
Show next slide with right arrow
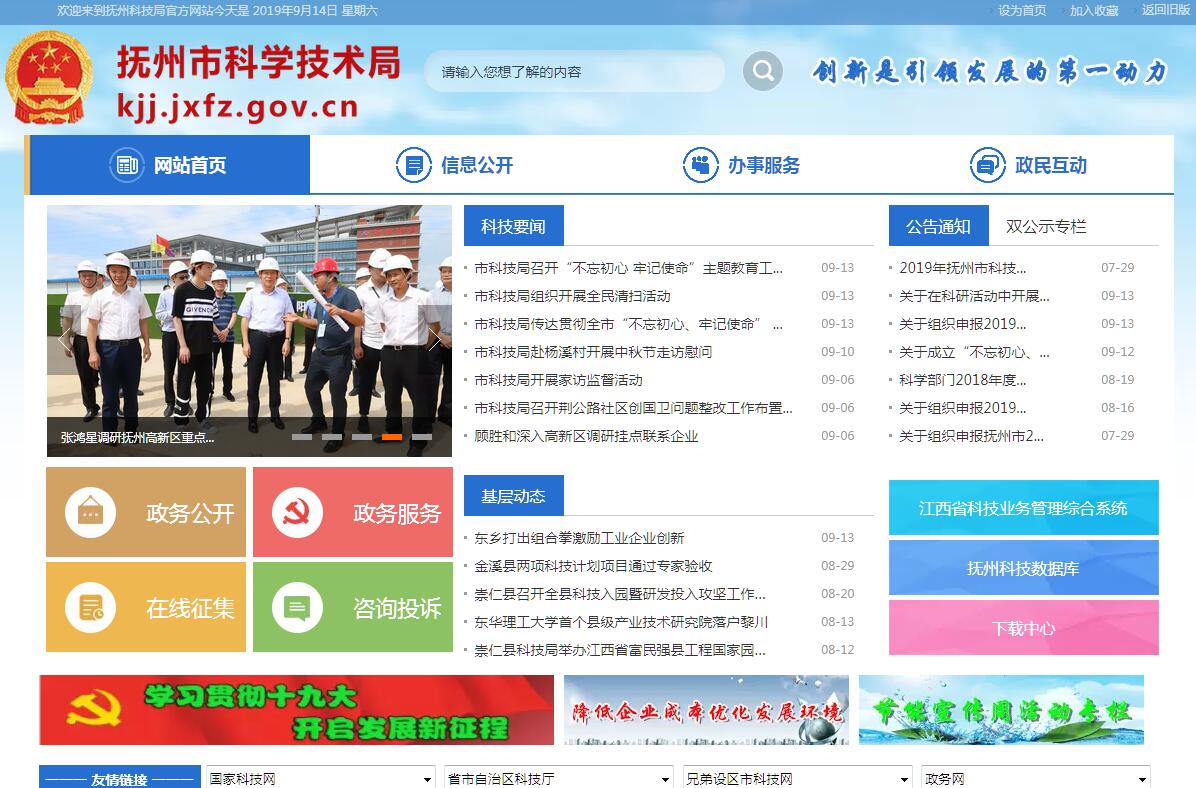coord(435,339)
